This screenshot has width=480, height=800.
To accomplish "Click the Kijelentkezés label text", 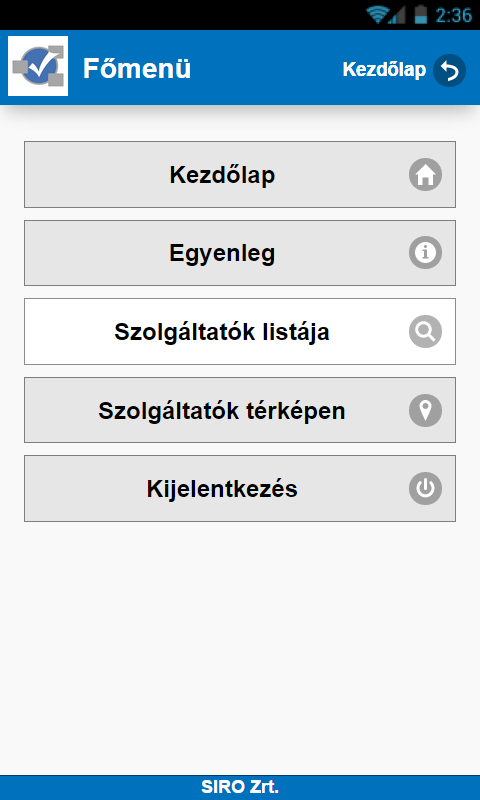I will [x=222, y=489].
